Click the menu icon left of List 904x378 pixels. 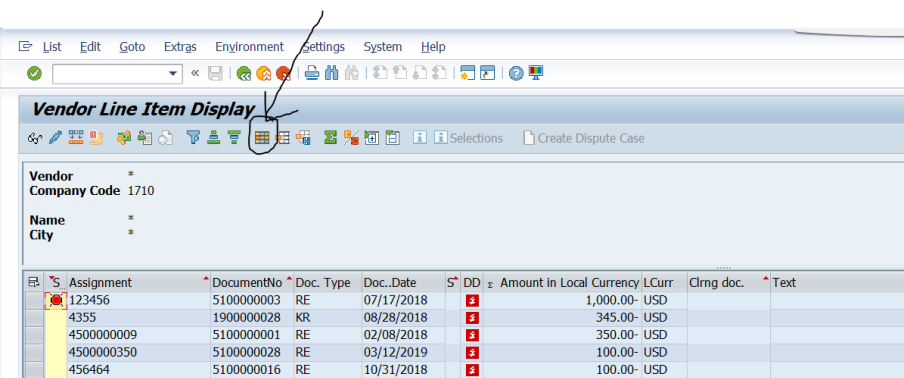[25, 46]
